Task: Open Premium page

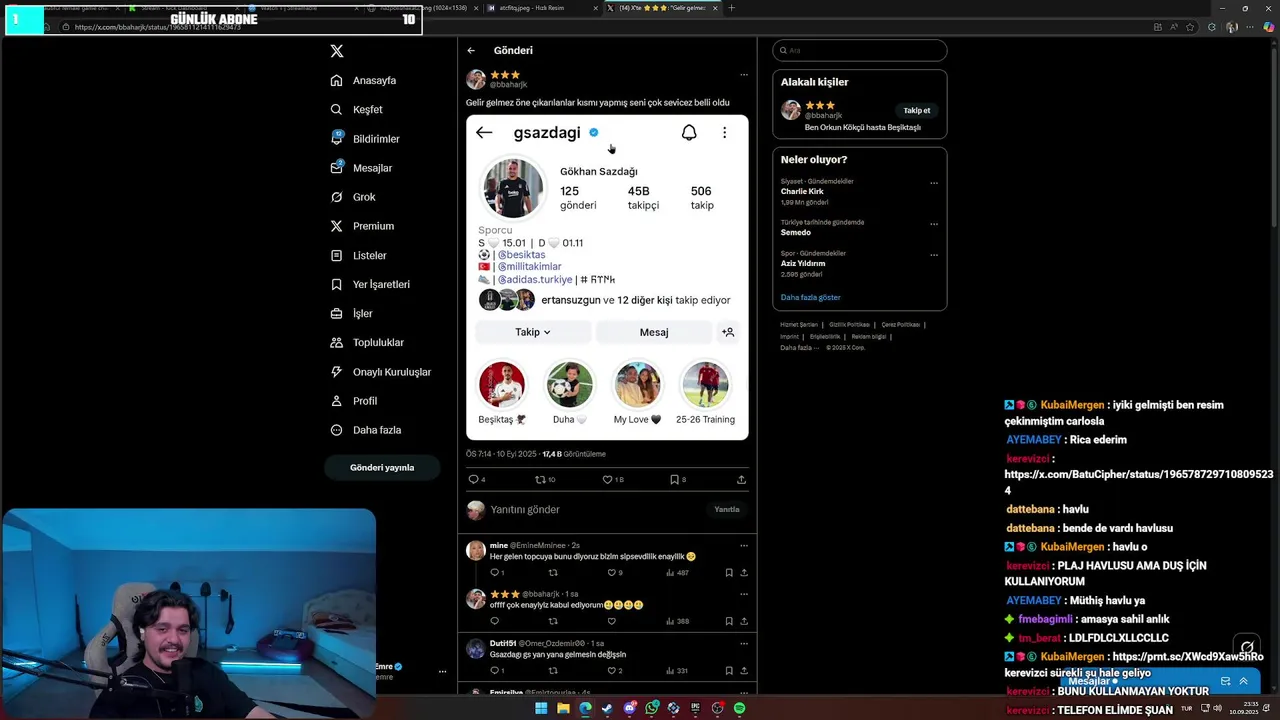Action: (x=362, y=226)
